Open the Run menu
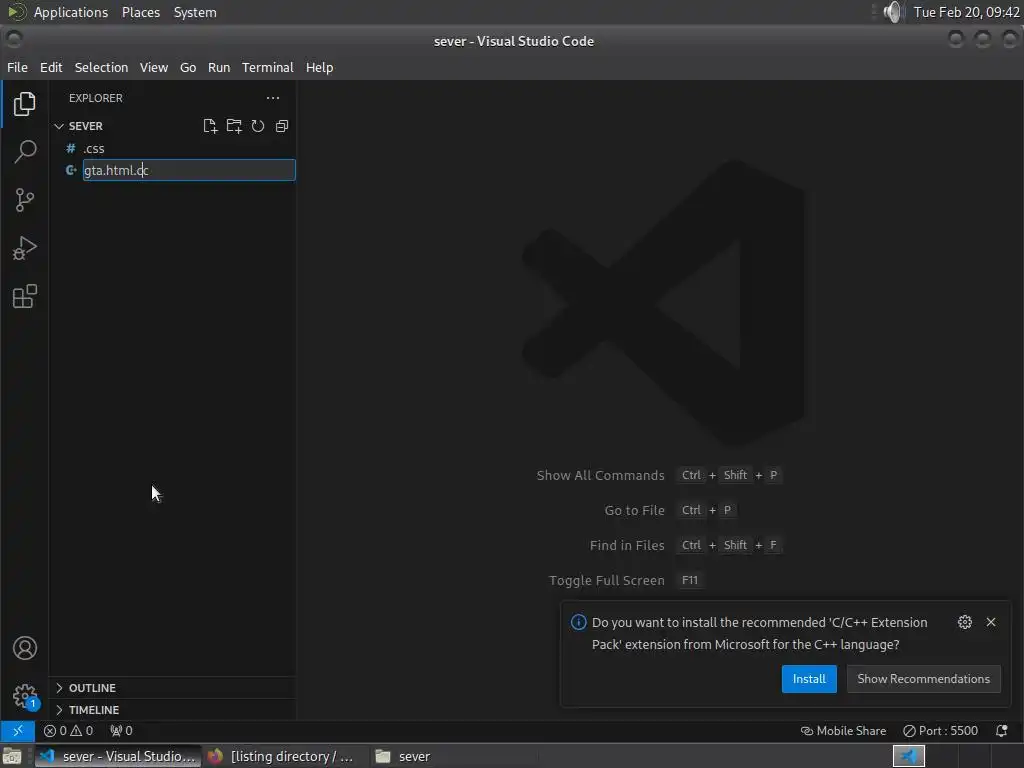Screen dimensions: 1024x768 point(219,67)
